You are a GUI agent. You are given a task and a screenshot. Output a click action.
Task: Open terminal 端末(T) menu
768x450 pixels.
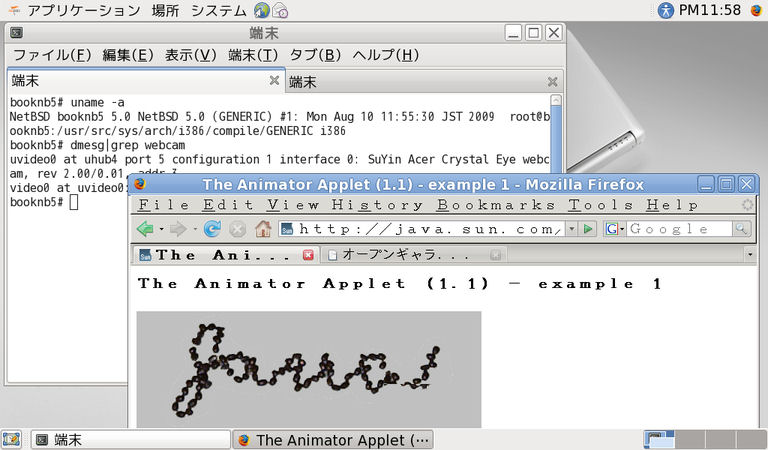pos(253,55)
